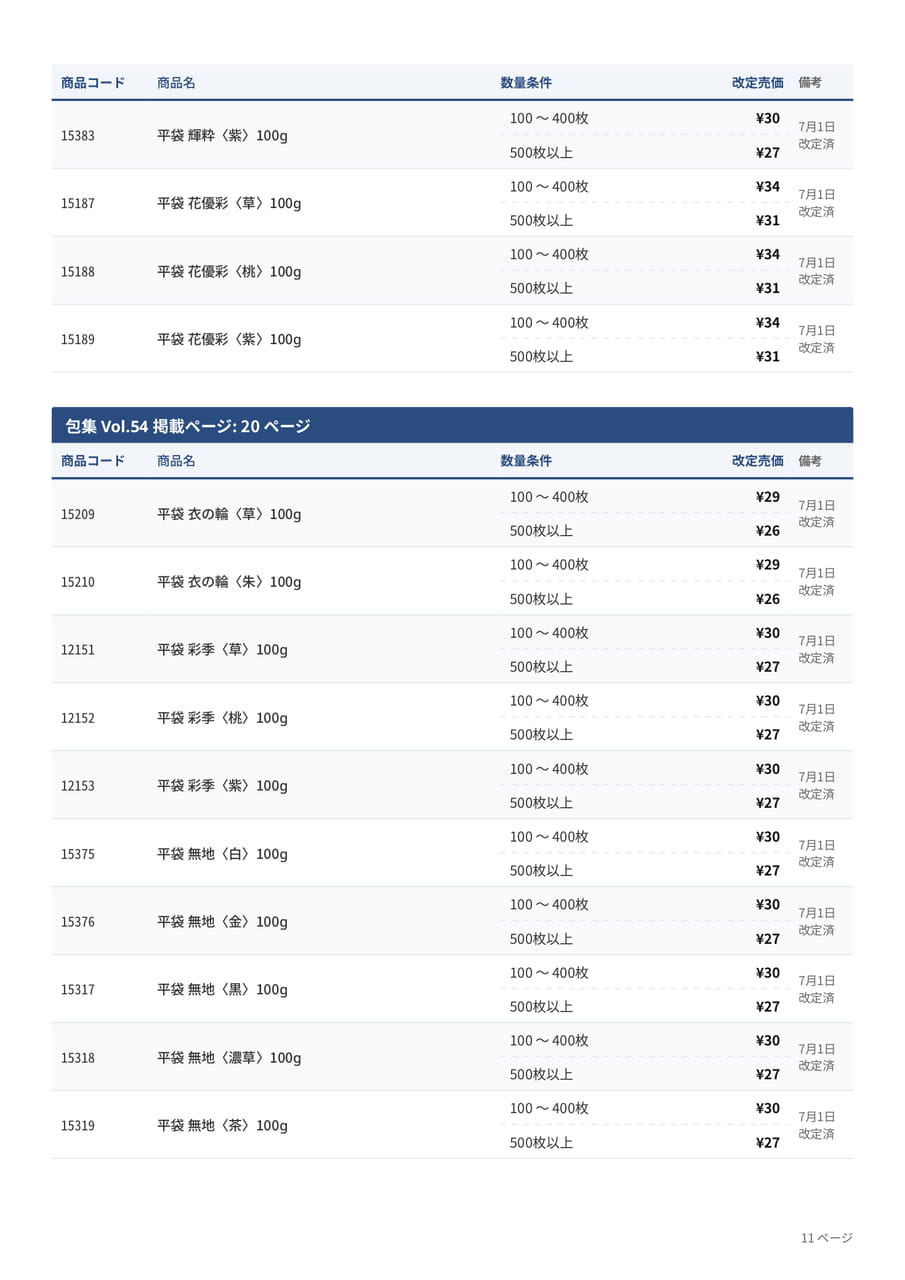Click the 数量条件 header in the top table
Image resolution: width=905 pixels, height=1280 pixels.
pyautogui.click(x=526, y=83)
